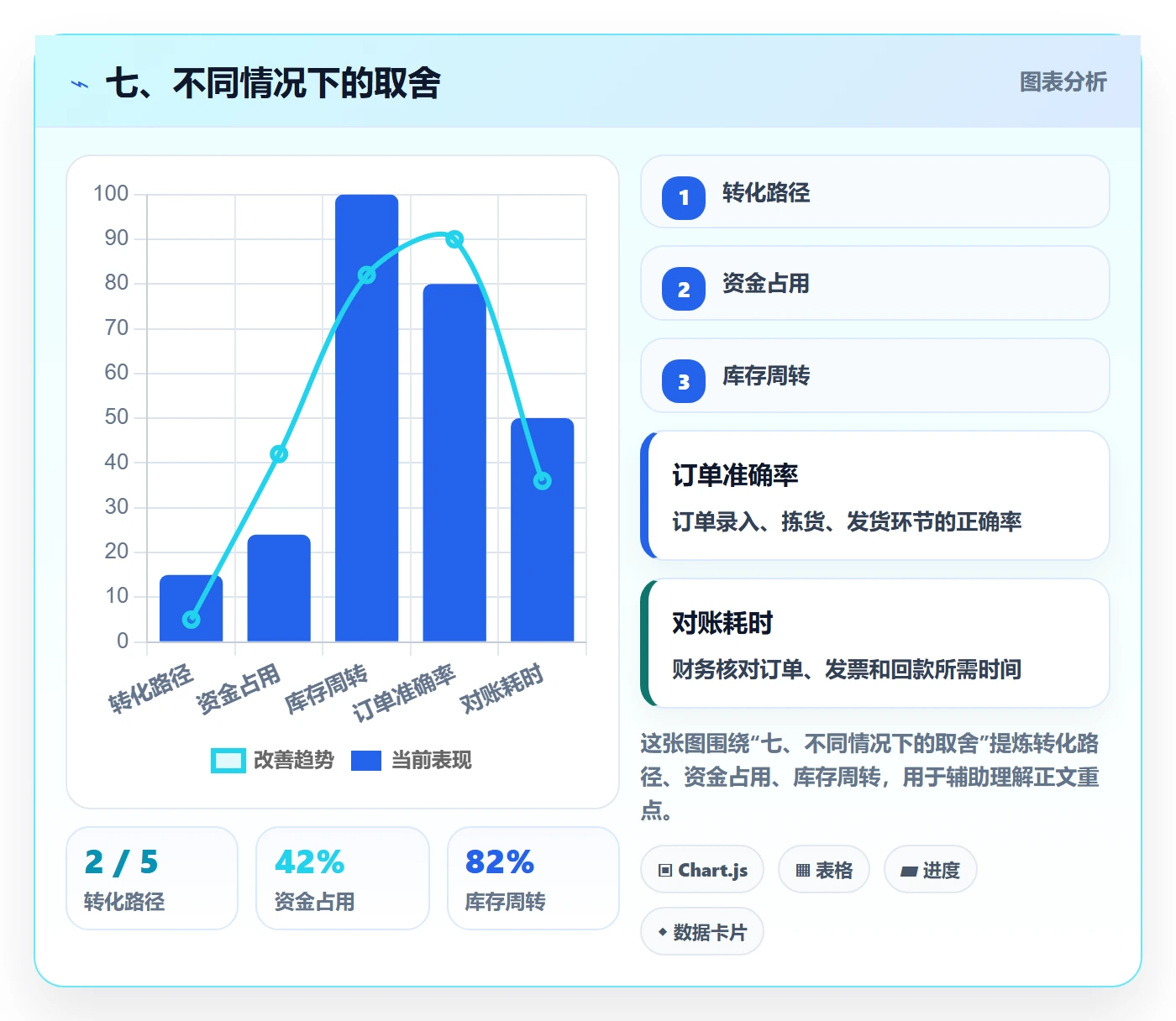1176x1021 pixels.
Task: Click the 进度 tag icon
Action: point(909,872)
